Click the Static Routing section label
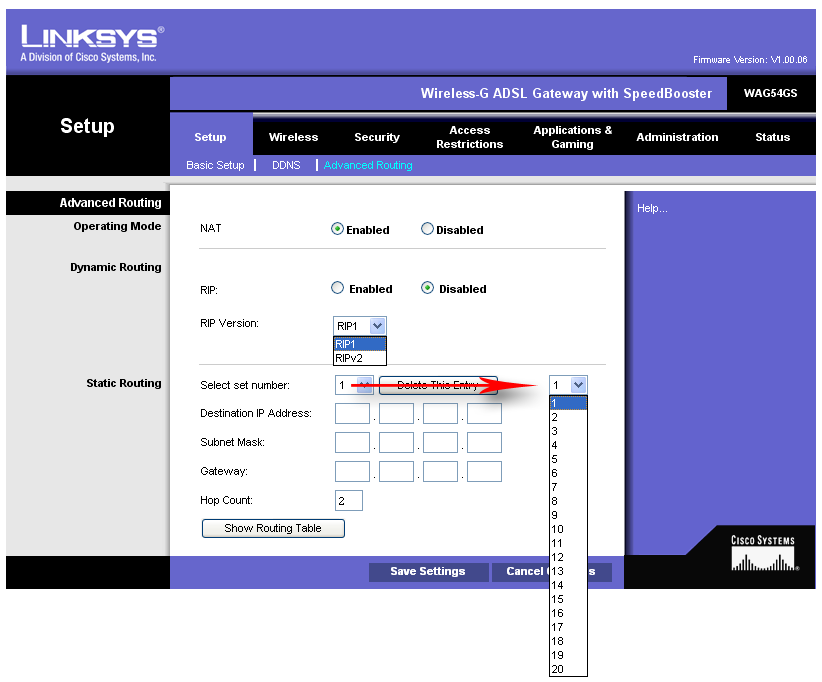The image size is (822, 682). pos(124,383)
